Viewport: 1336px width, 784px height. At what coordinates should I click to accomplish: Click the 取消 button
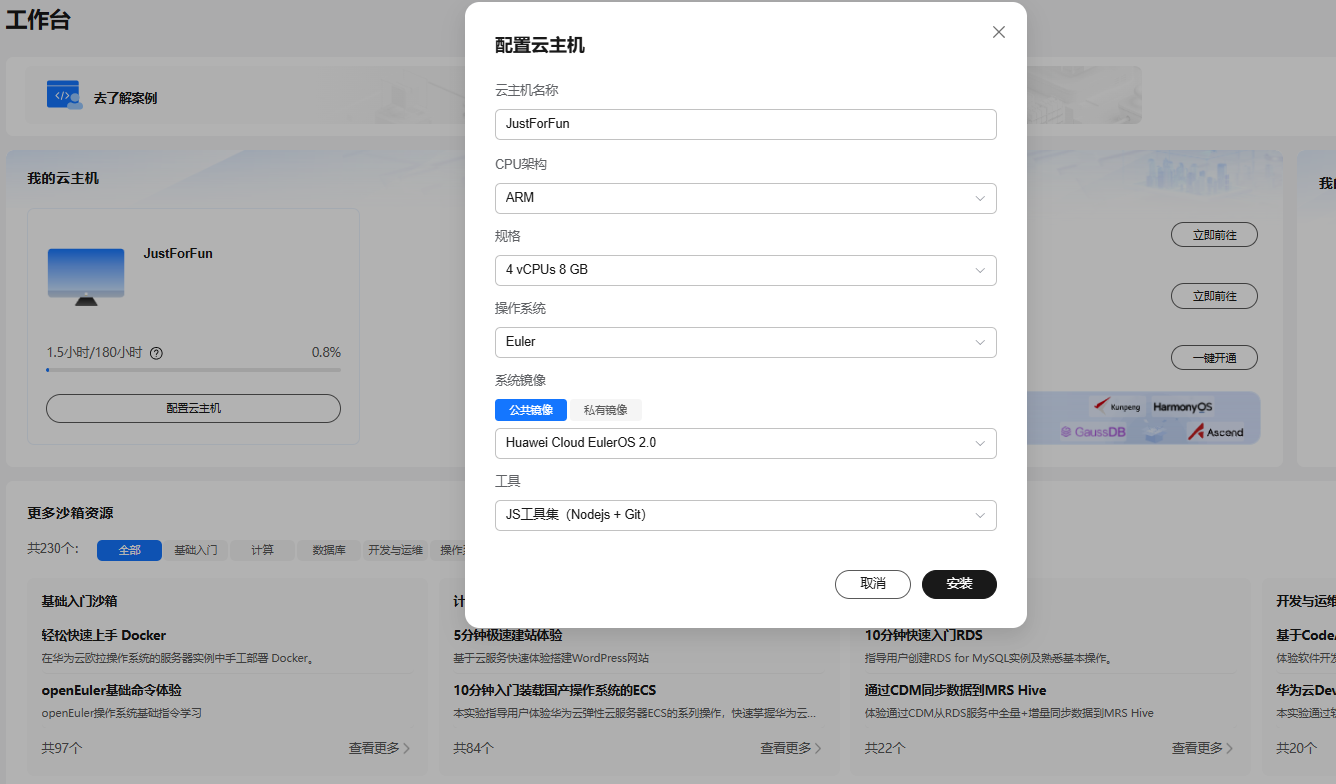[x=873, y=584]
